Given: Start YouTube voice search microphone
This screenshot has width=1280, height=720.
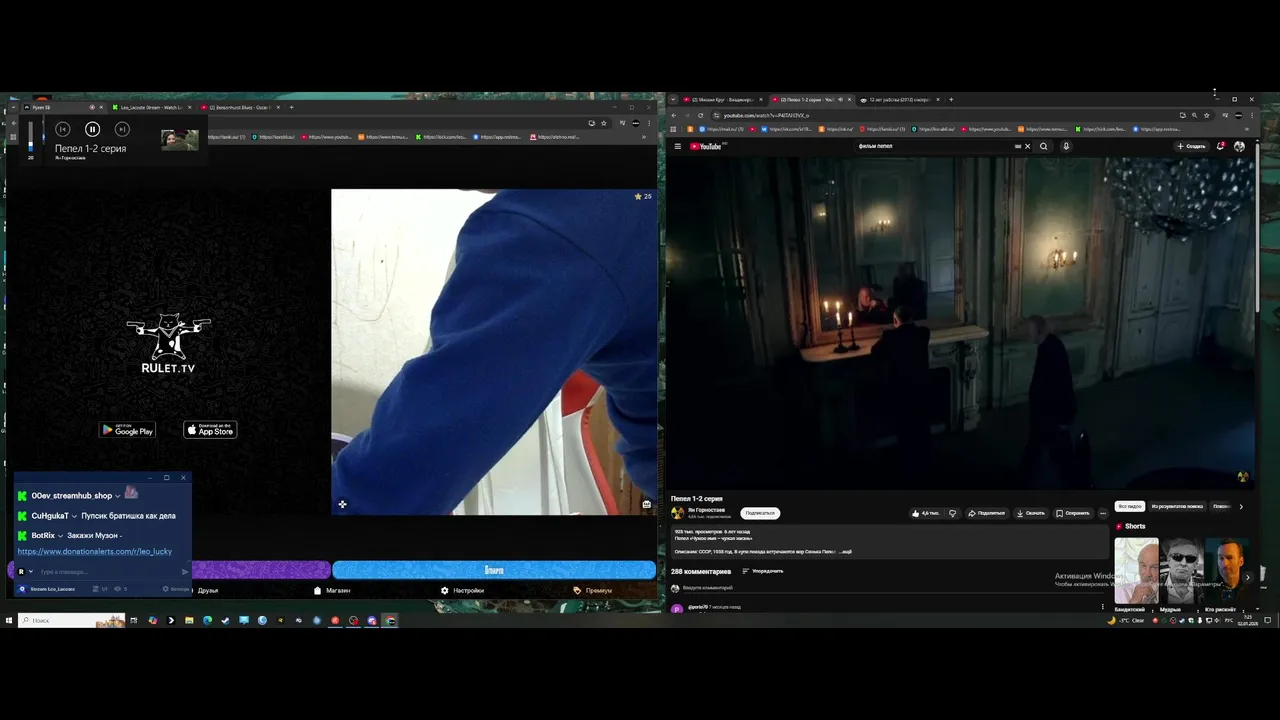Looking at the screenshot, I should (x=1066, y=146).
